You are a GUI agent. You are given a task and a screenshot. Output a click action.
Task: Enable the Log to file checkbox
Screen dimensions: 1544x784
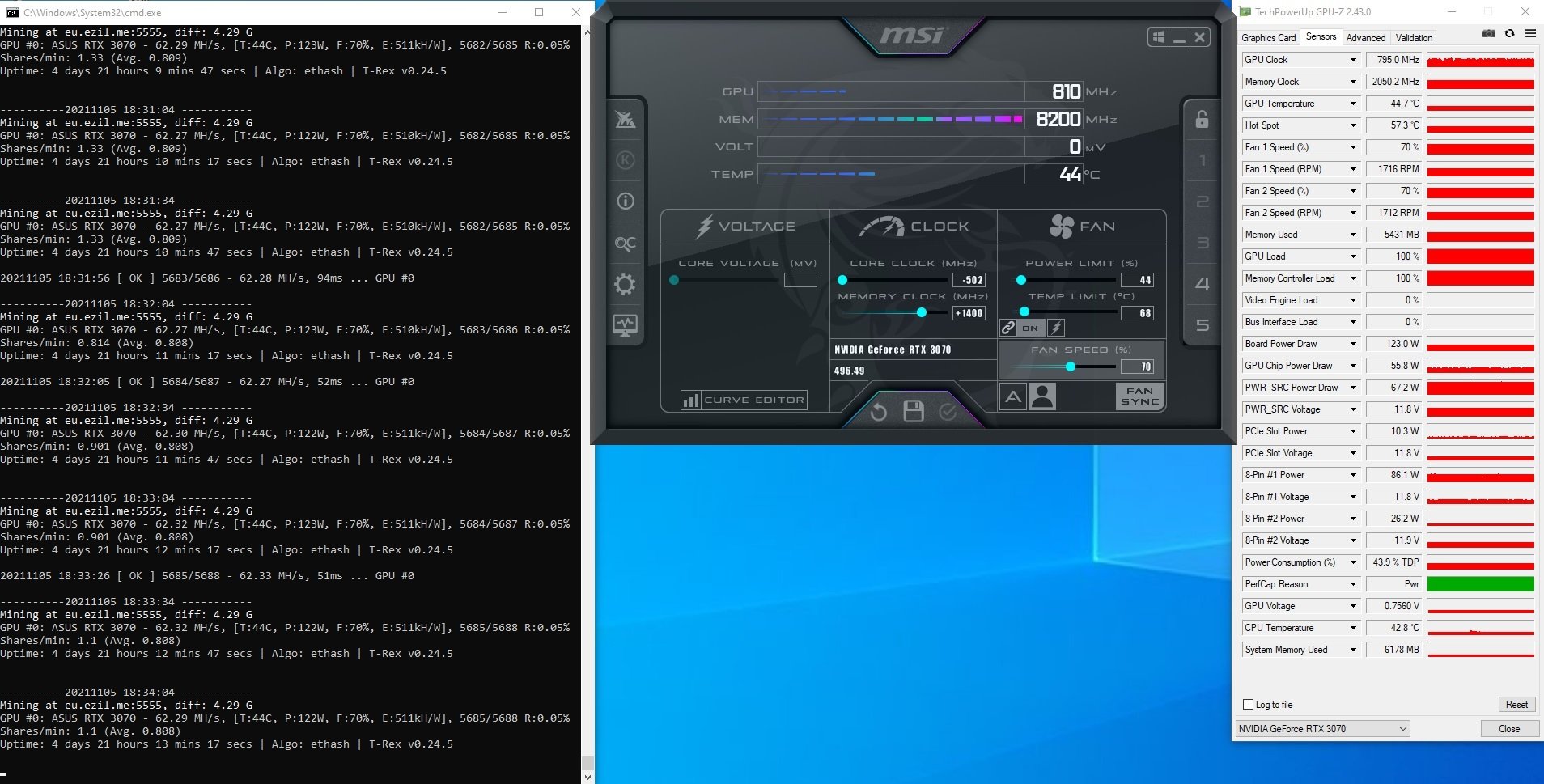click(x=1248, y=705)
